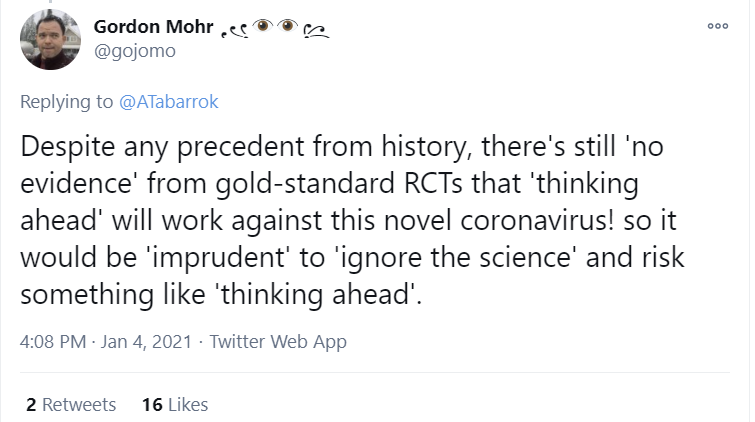The width and height of the screenshot is (755, 422).
Task: Open the tweet's more options menu
Action: click(x=717, y=29)
